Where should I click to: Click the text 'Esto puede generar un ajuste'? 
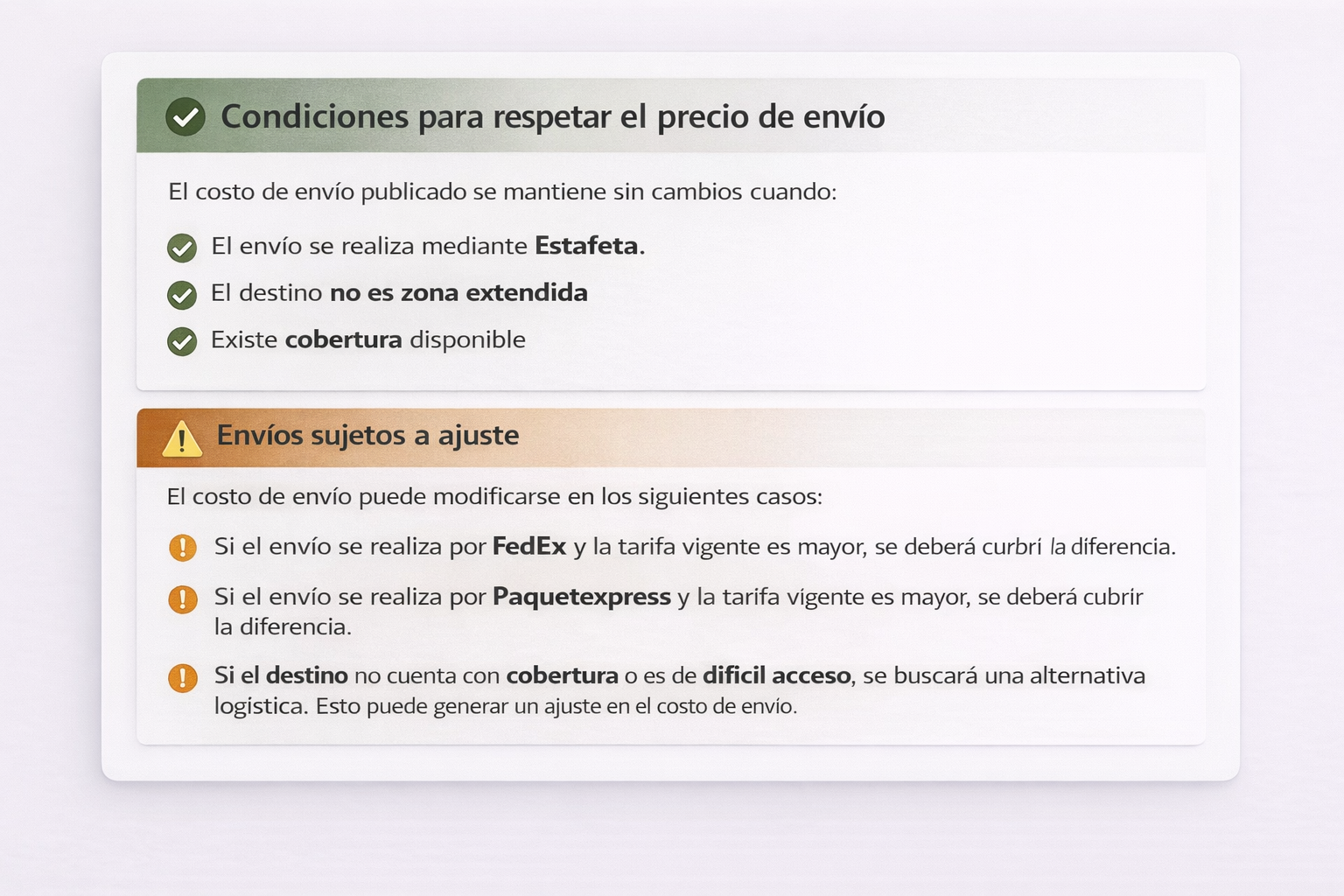point(556,706)
